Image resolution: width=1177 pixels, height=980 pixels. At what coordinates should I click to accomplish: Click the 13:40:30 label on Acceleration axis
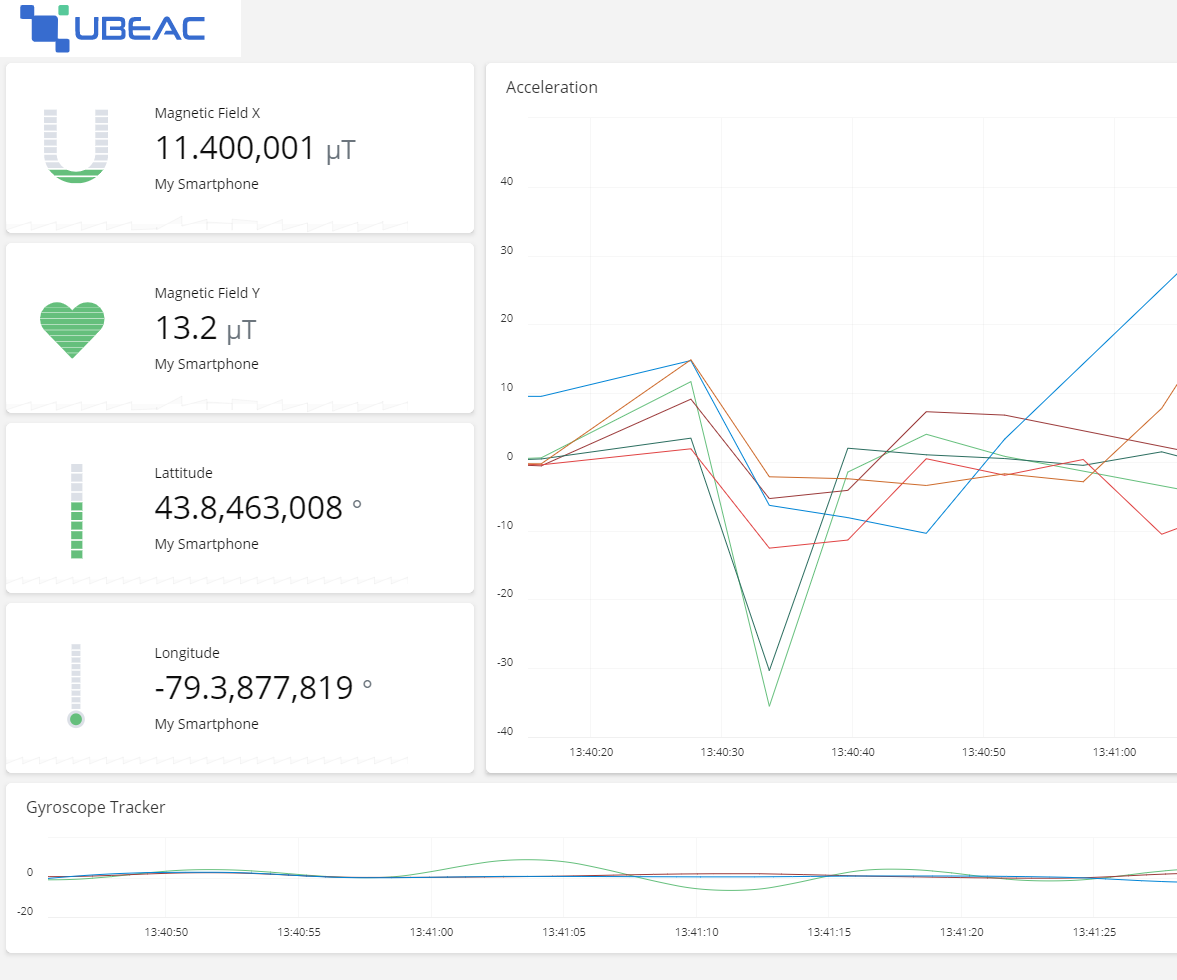coord(722,752)
